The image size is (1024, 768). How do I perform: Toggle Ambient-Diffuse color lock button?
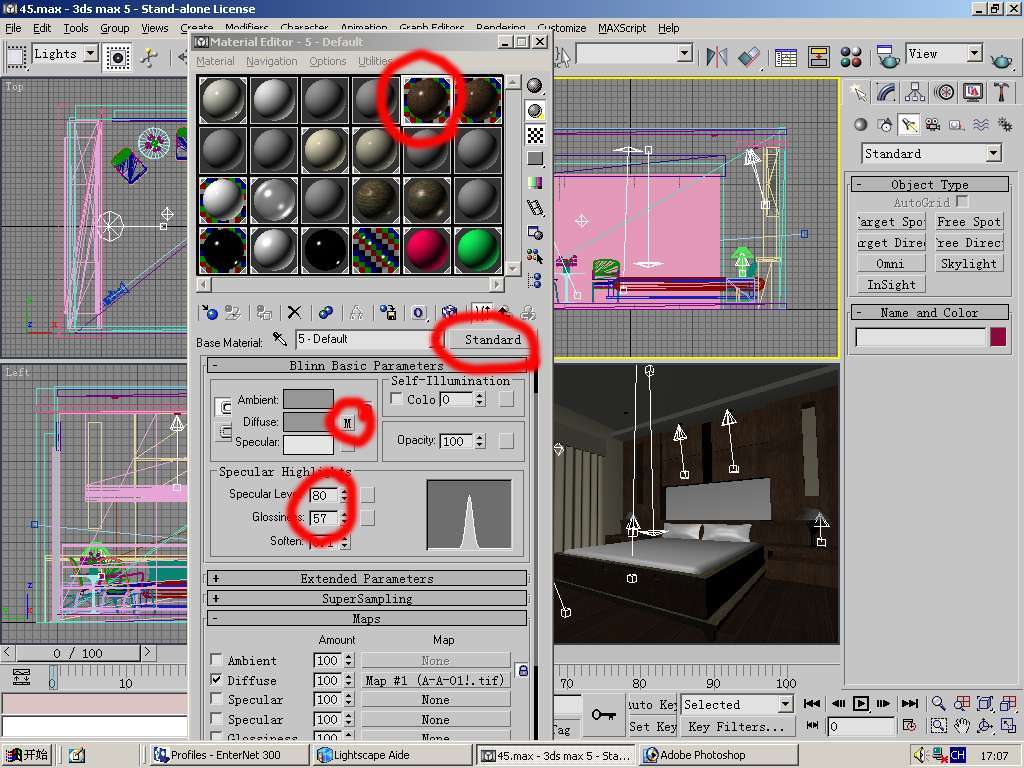pyautogui.click(x=223, y=408)
